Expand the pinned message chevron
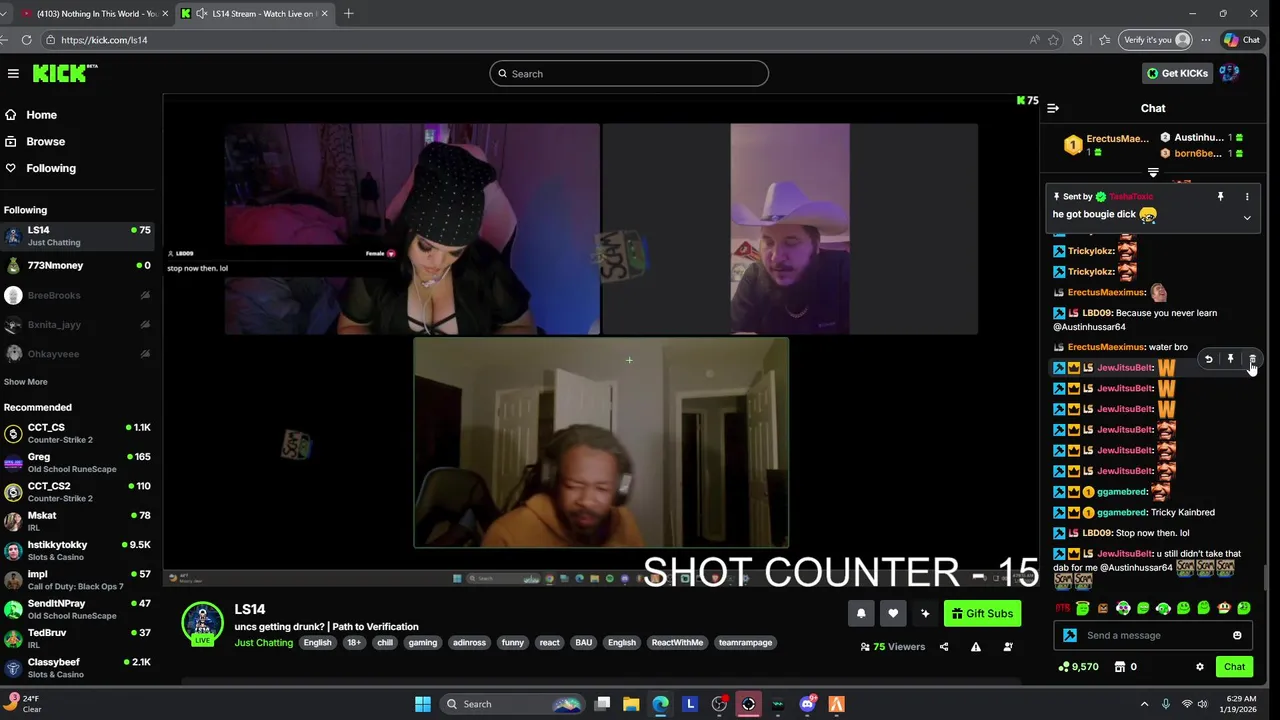The height and width of the screenshot is (720, 1280). point(1247,218)
